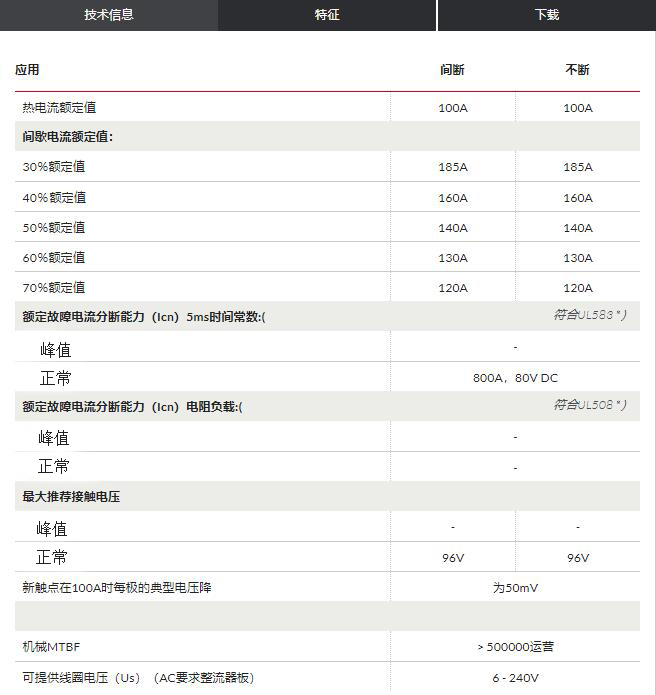The image size is (656, 695).
Task: Open the 特征 tab
Action: click(327, 15)
